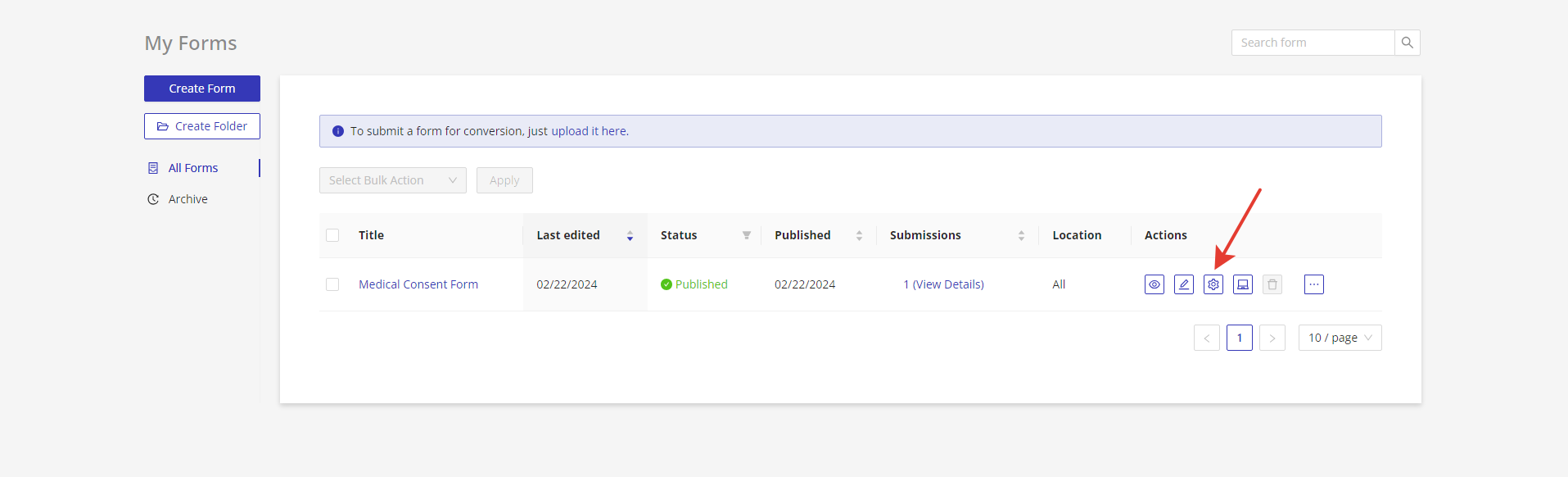This screenshot has height=477, width=1568.
Task: Open the Select Bulk Action dropdown
Action: [392, 180]
